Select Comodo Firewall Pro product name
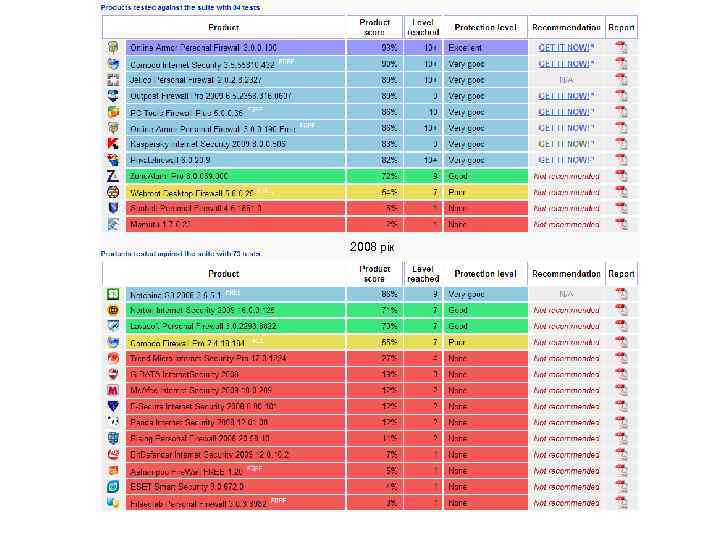The width and height of the screenshot is (720, 540). click(x=187, y=343)
